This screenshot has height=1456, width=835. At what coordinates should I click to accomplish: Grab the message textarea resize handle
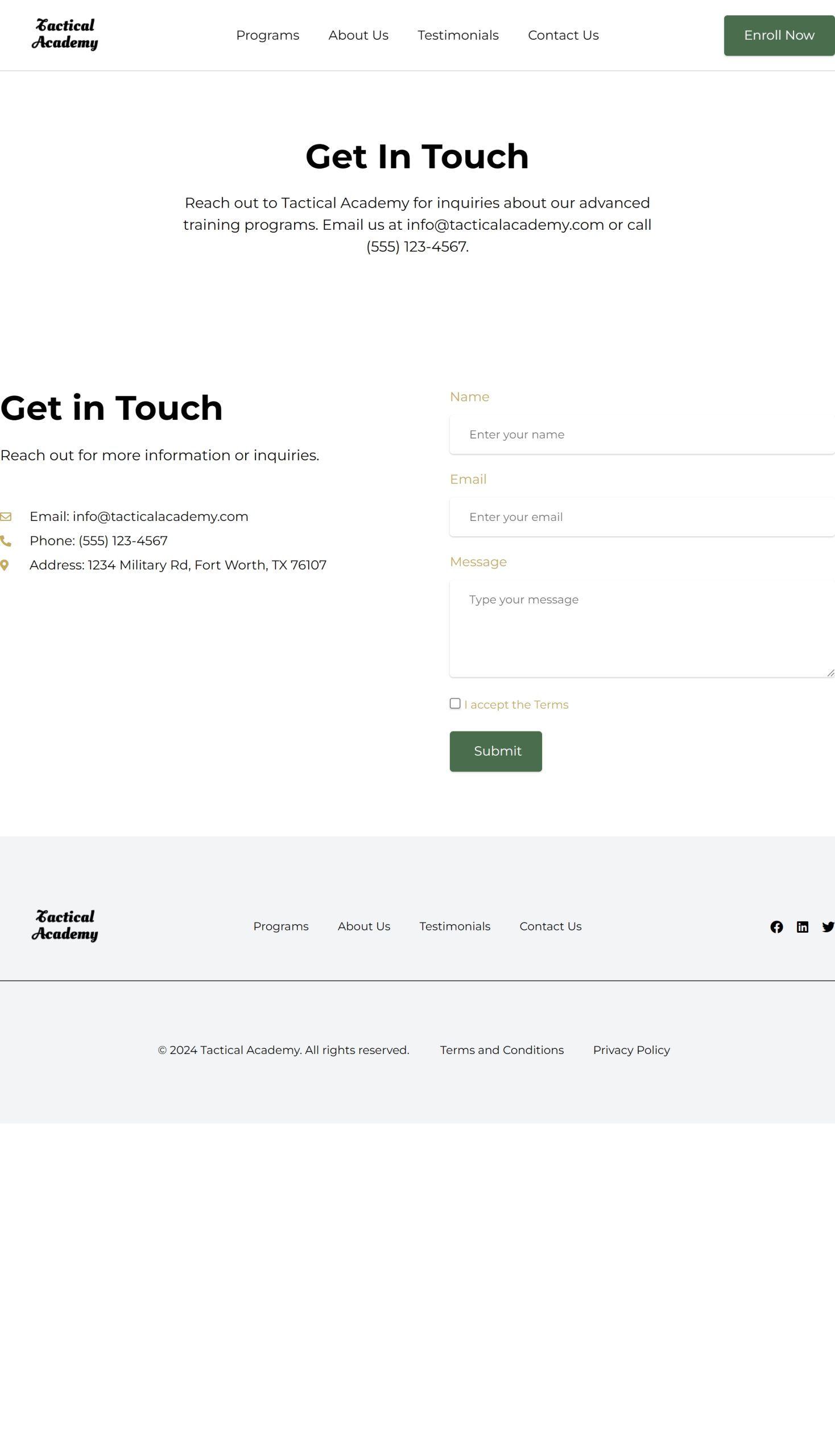(830, 673)
